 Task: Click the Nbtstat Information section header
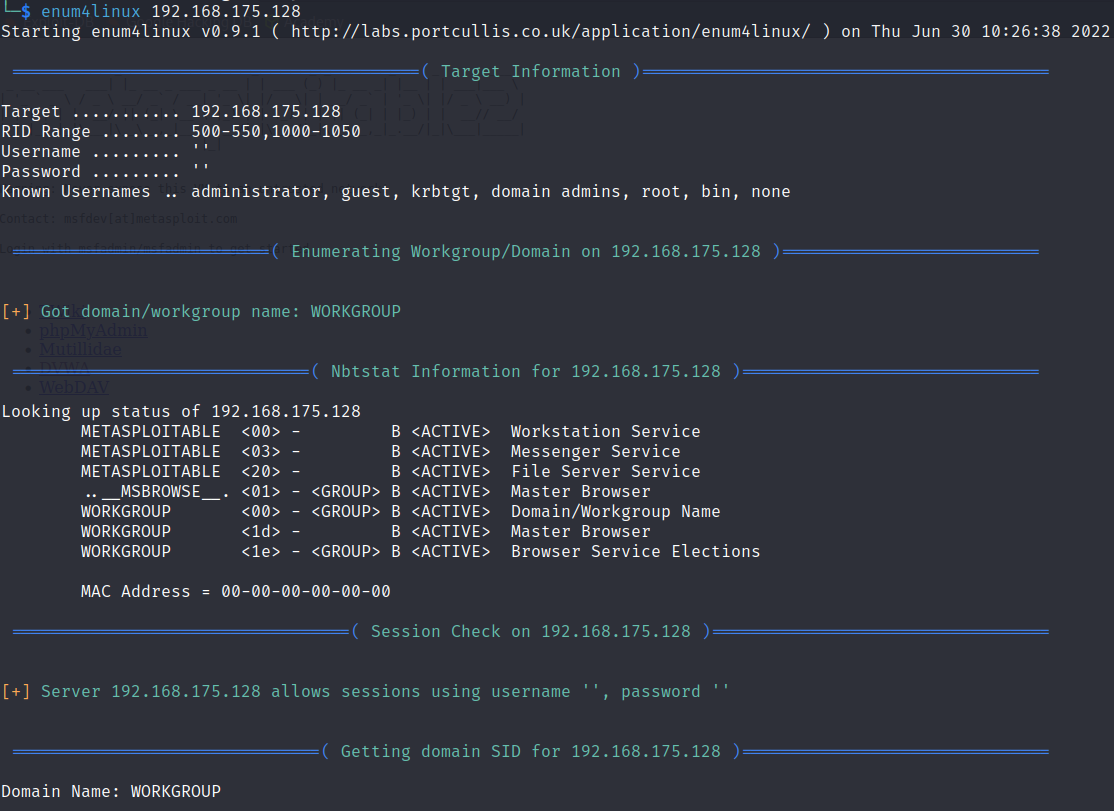[x=526, y=371]
